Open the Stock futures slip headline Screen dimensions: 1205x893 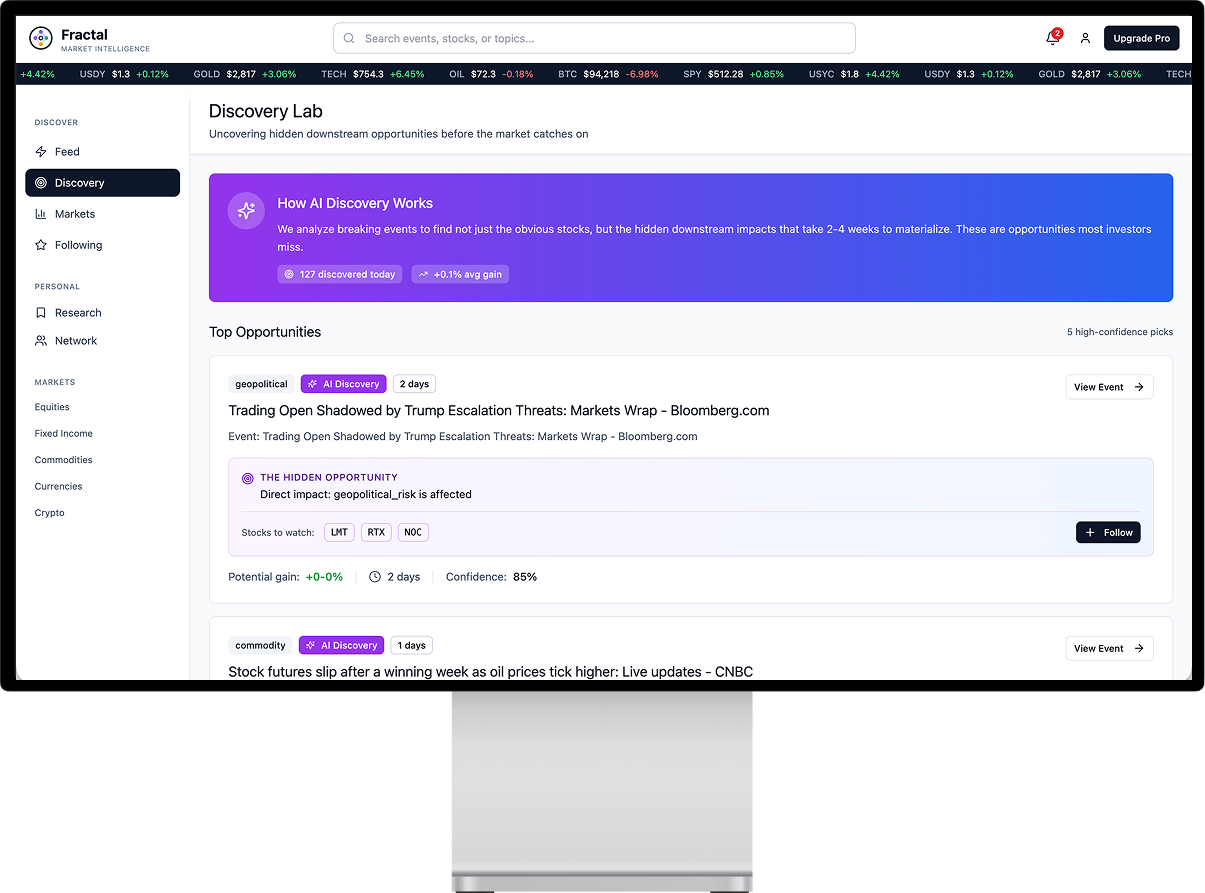(x=491, y=672)
